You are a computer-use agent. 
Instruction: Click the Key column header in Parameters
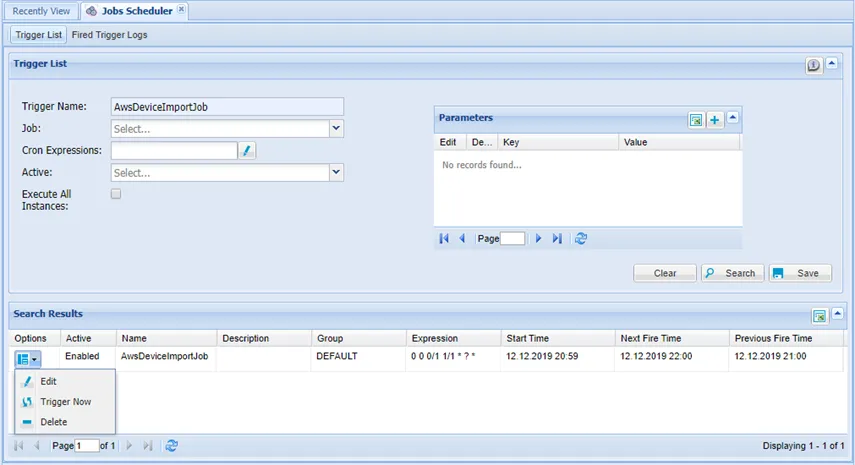coord(558,142)
